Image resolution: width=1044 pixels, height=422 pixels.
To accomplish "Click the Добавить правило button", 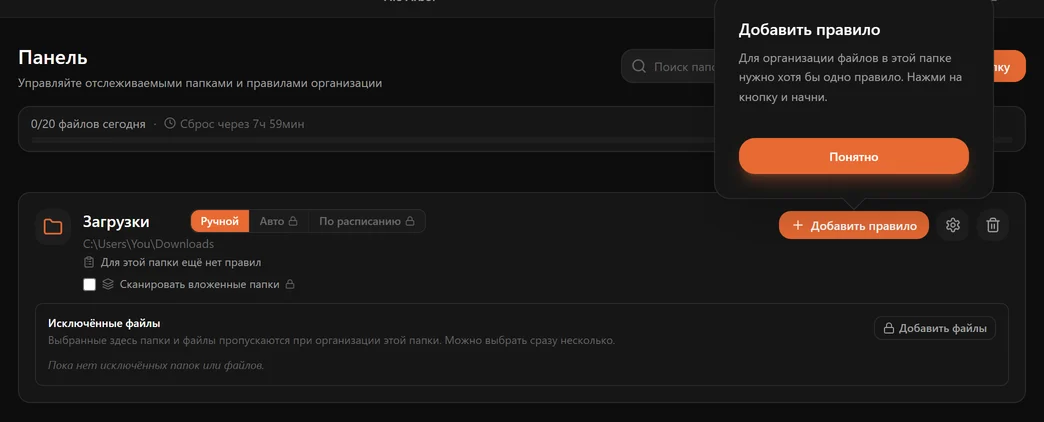I will [854, 226].
